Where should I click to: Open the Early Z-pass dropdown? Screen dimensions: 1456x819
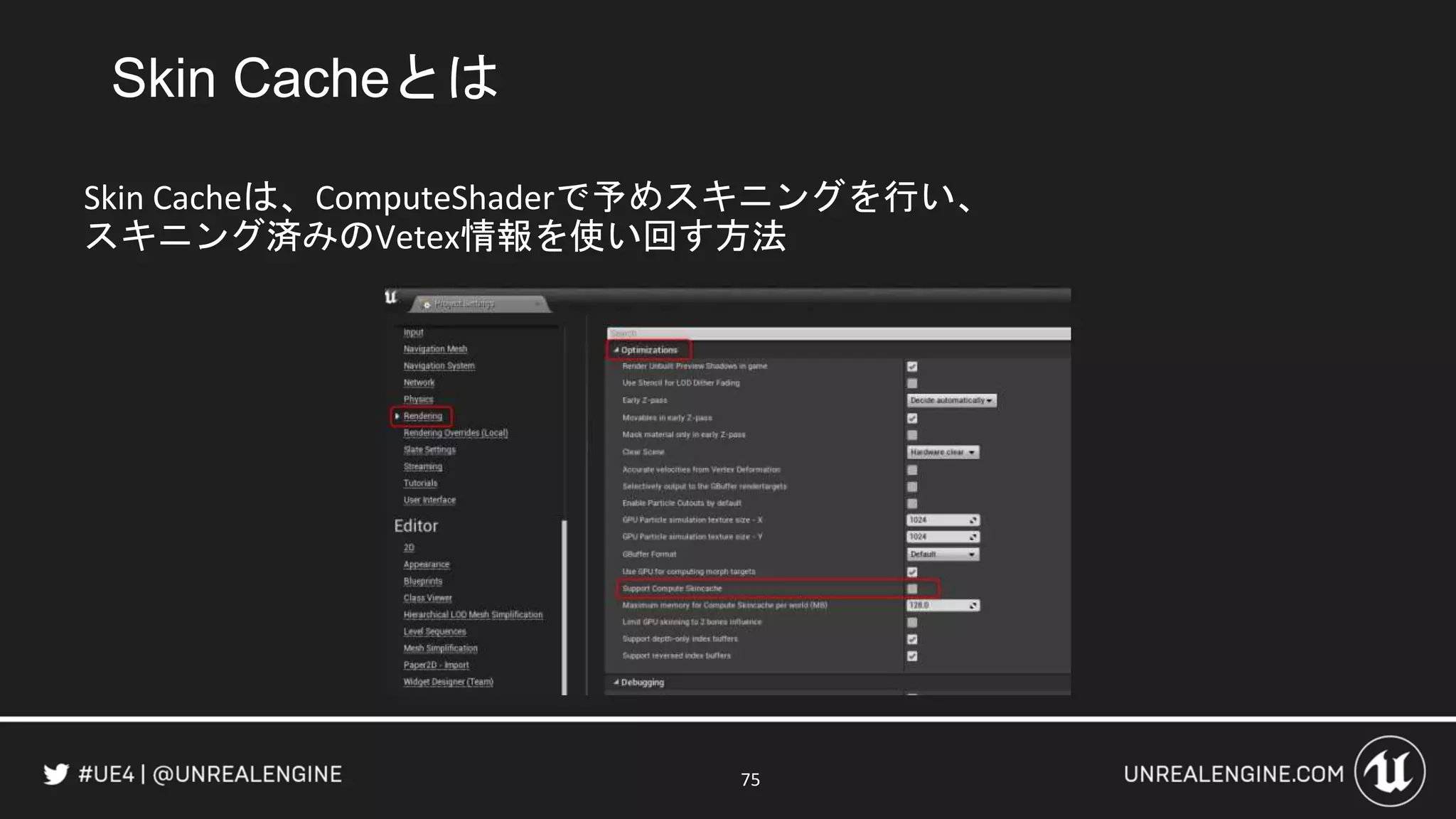tap(952, 401)
